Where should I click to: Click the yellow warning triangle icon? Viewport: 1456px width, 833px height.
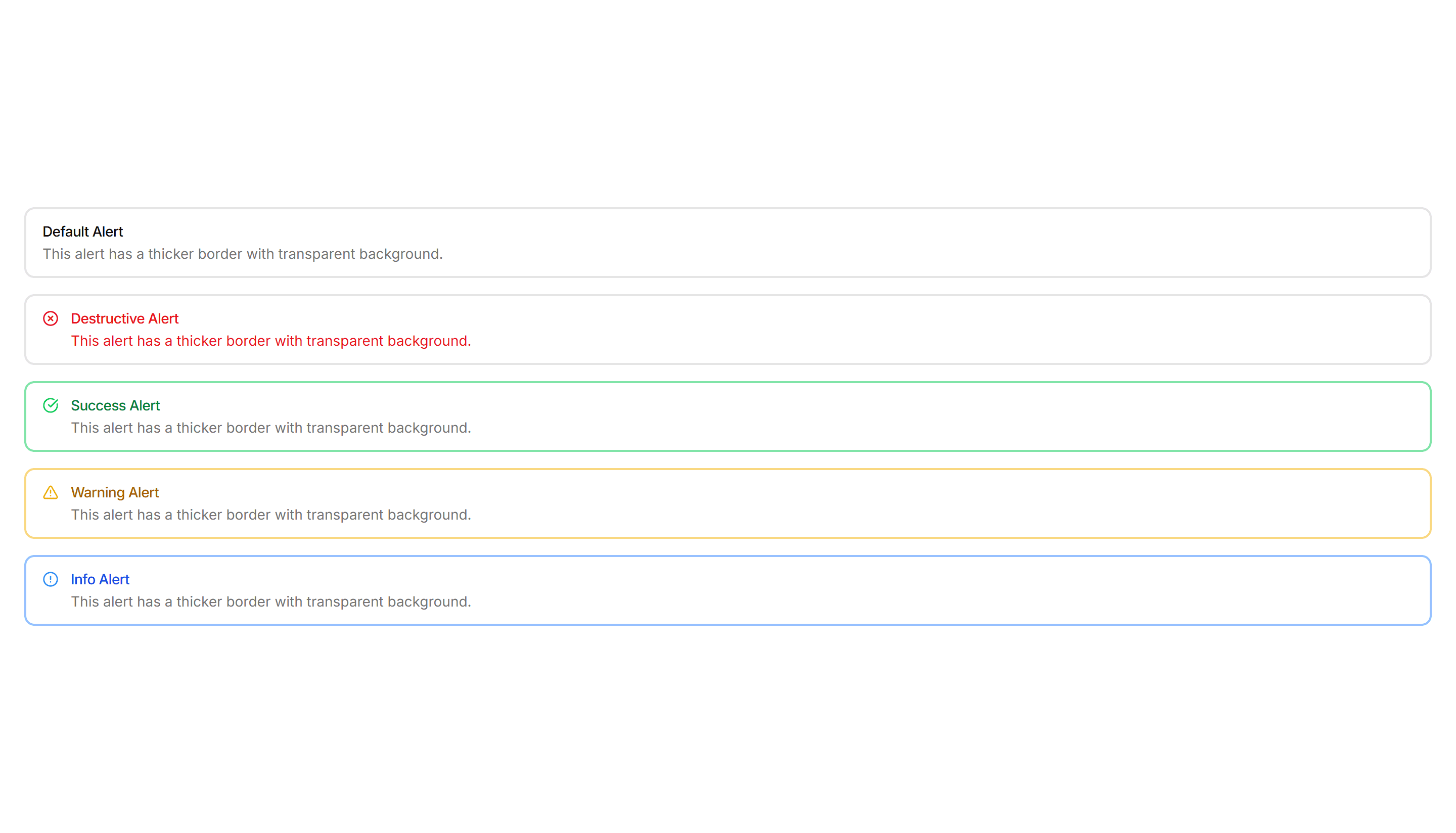pos(51,493)
